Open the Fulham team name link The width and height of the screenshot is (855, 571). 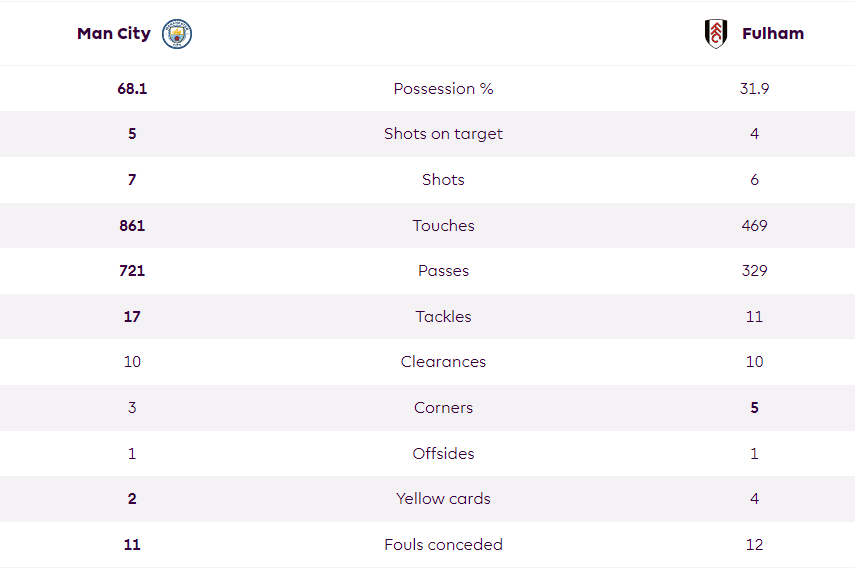pos(773,34)
